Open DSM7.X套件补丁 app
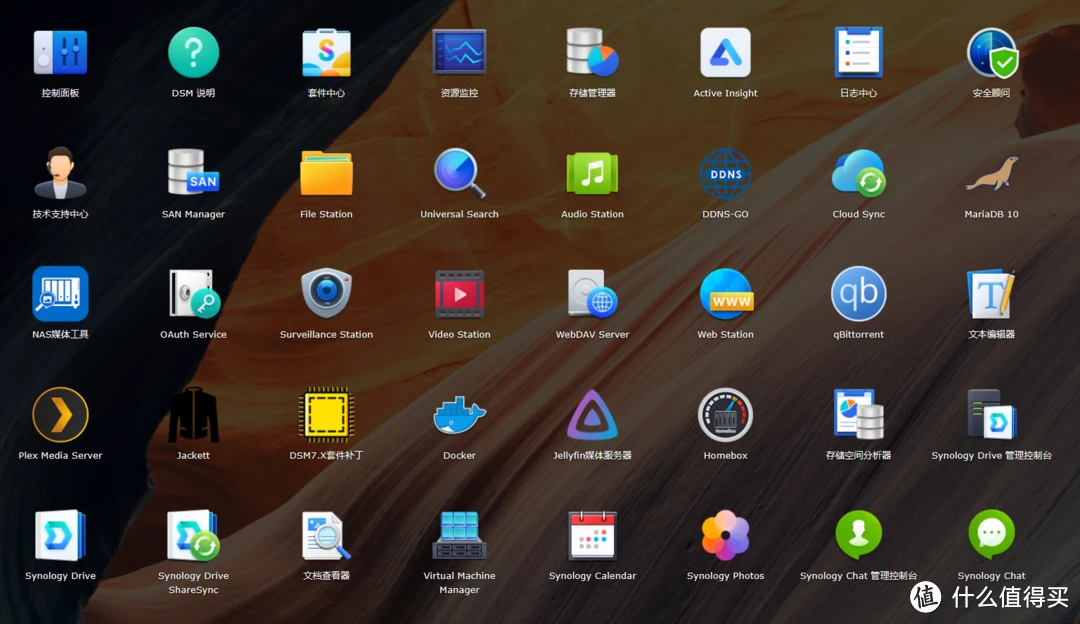This screenshot has height=624, width=1080. 326,415
